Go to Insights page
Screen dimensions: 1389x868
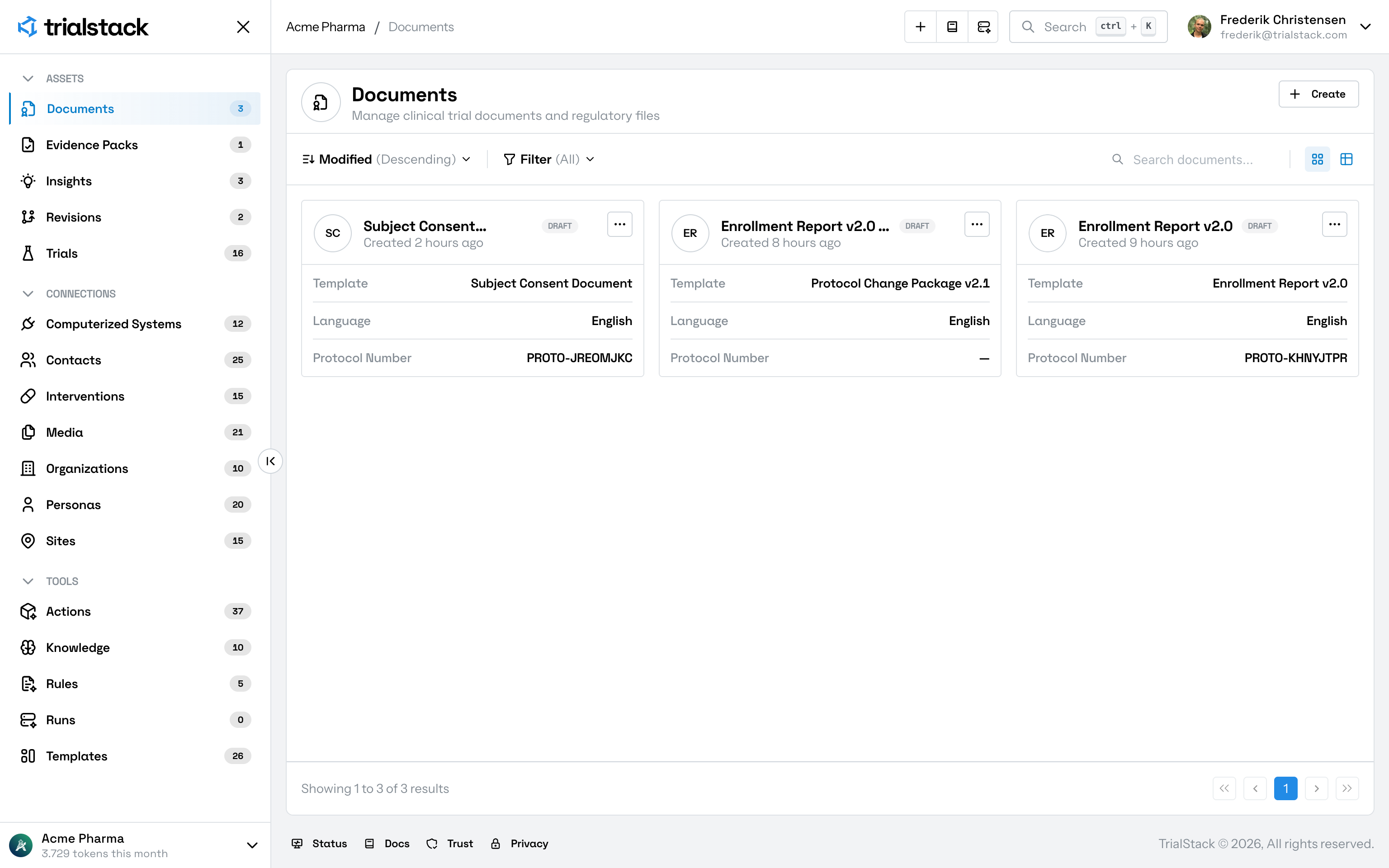[x=135, y=181]
